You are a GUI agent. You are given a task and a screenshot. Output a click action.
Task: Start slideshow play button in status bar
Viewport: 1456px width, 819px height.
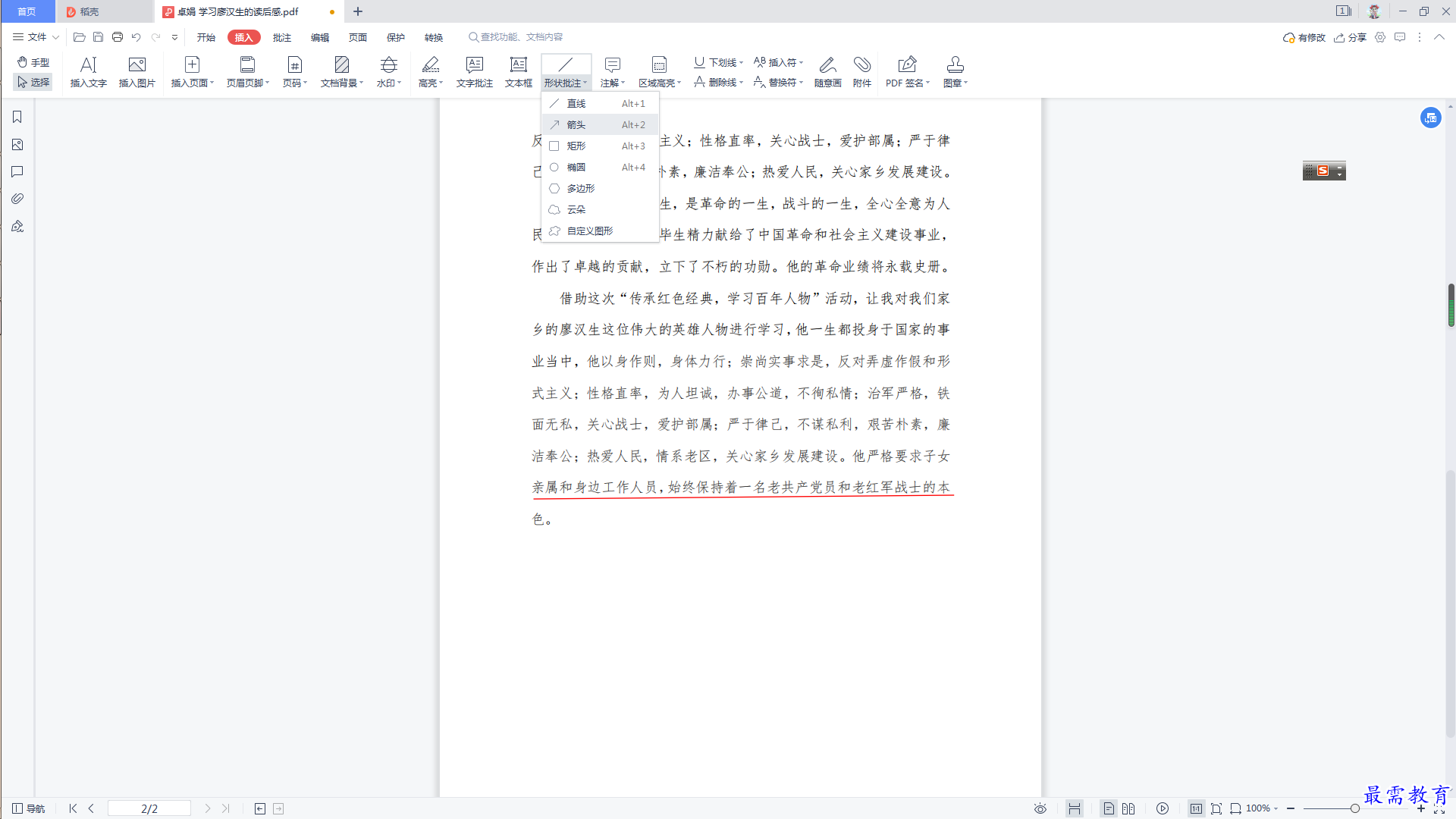click(x=1163, y=808)
